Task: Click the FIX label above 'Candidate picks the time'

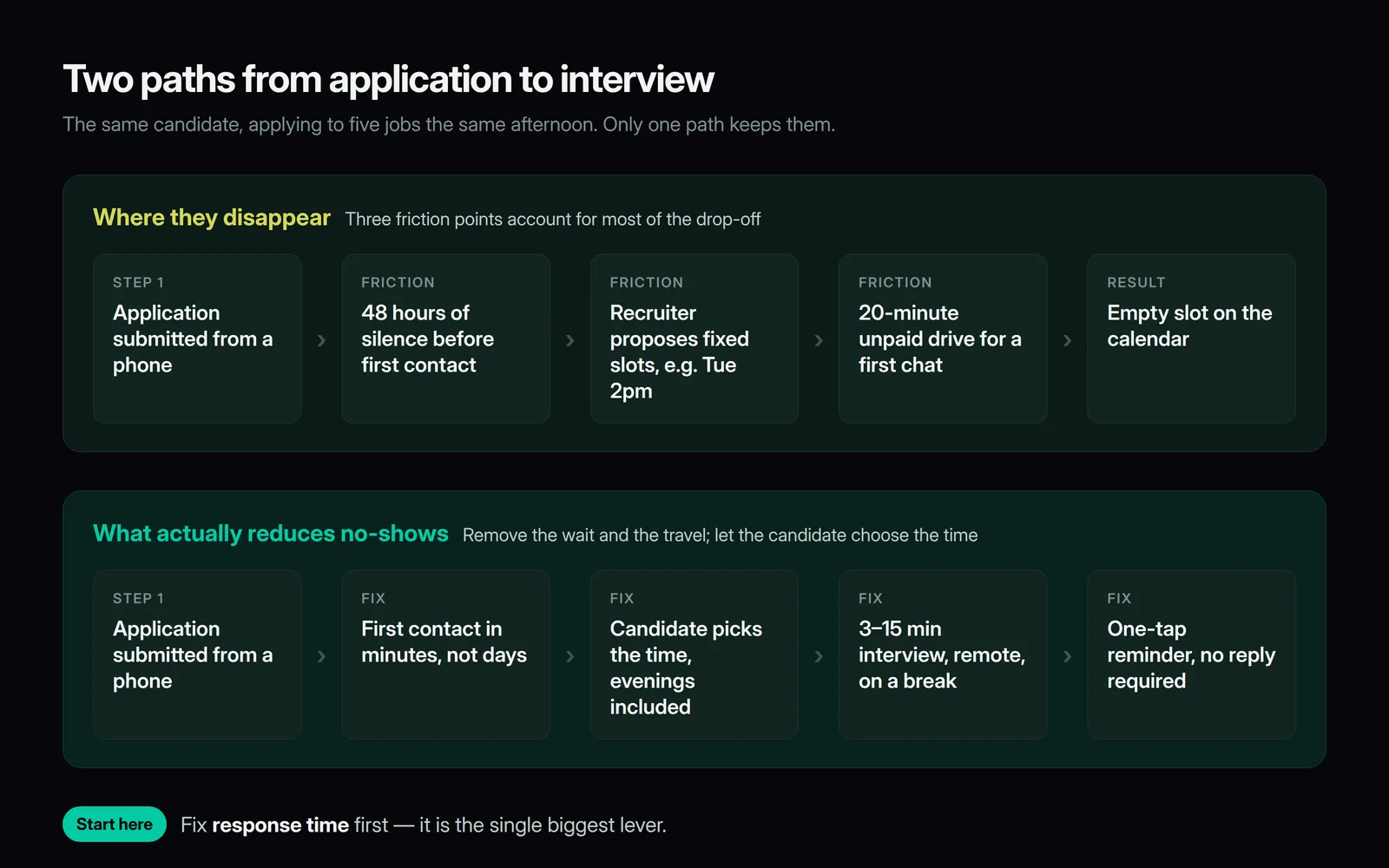Action: pos(622,598)
